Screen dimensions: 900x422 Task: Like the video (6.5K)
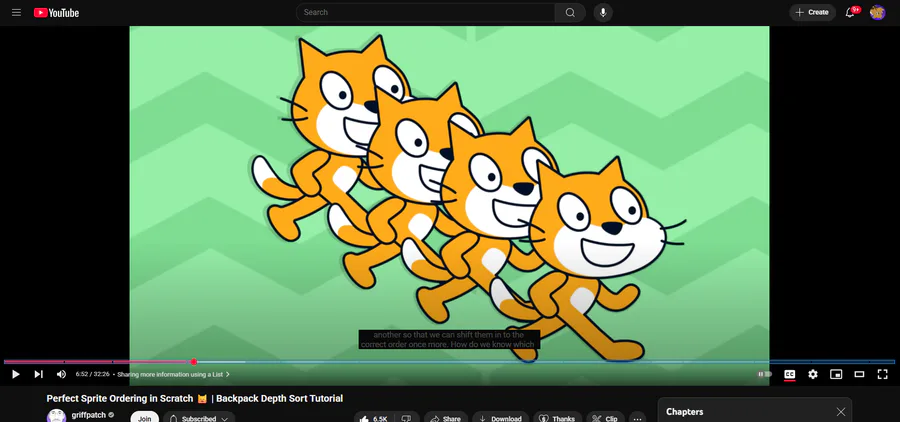374,418
